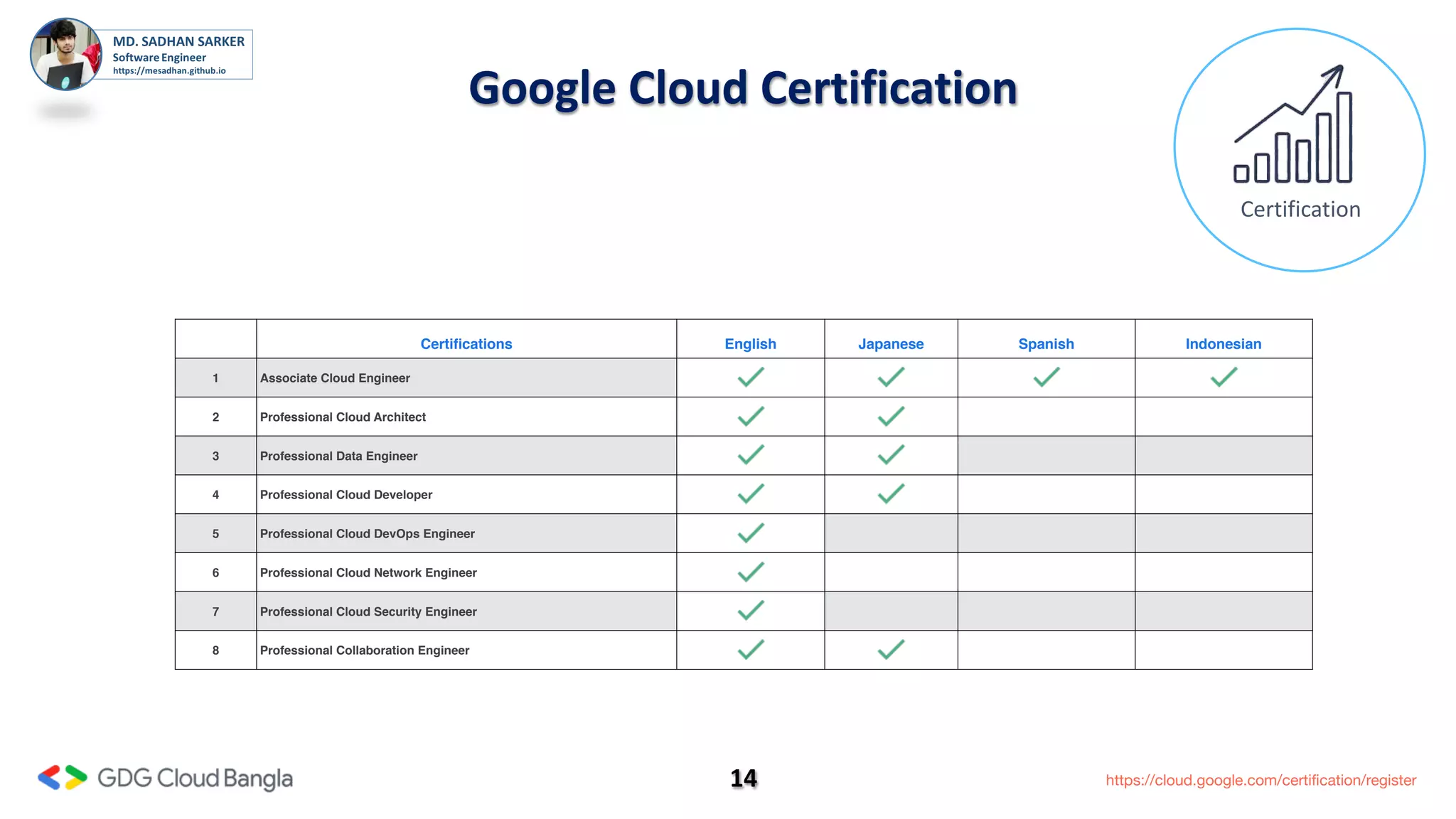
Task: Click the English checkmark for Professional Data Engineer
Action: point(751,454)
